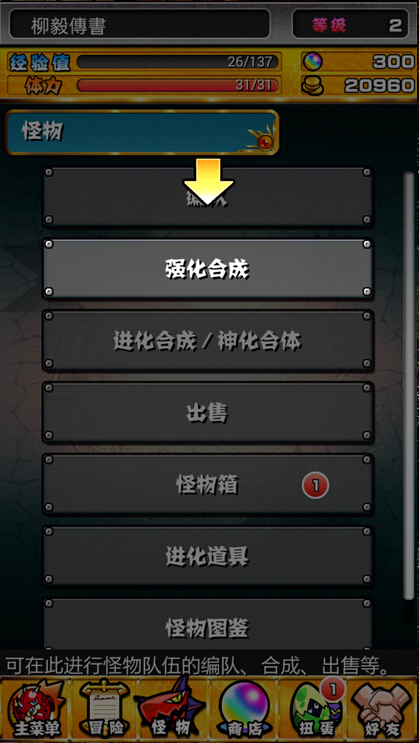419x743 pixels.
Task: Click the 体力 stamina red bar
Action: click(x=178, y=85)
